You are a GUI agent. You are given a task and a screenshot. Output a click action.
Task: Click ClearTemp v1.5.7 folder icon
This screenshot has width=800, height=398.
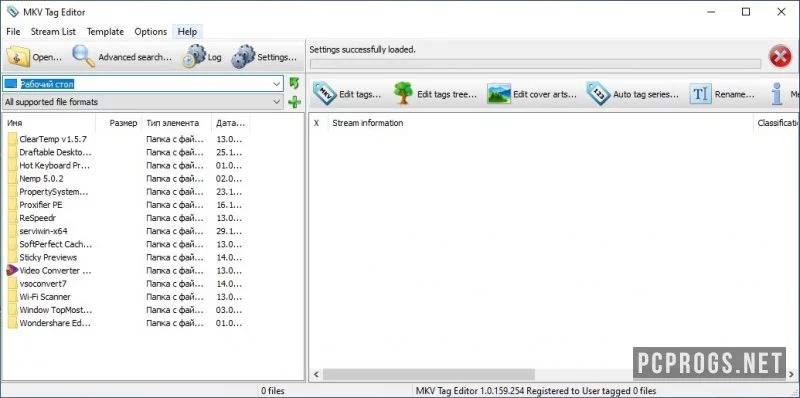coord(12,139)
